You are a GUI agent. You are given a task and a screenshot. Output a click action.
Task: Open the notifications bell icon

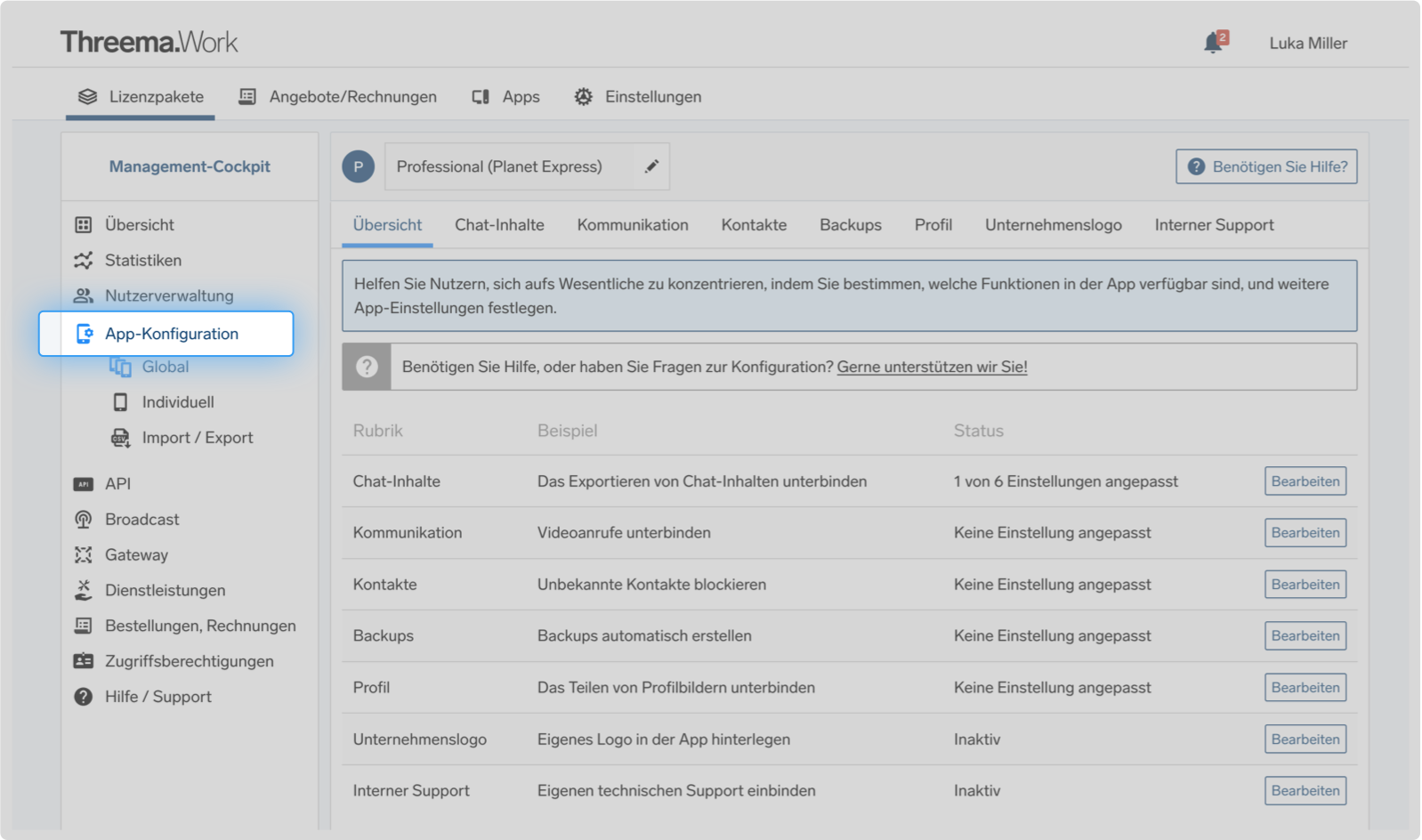pyautogui.click(x=1215, y=42)
